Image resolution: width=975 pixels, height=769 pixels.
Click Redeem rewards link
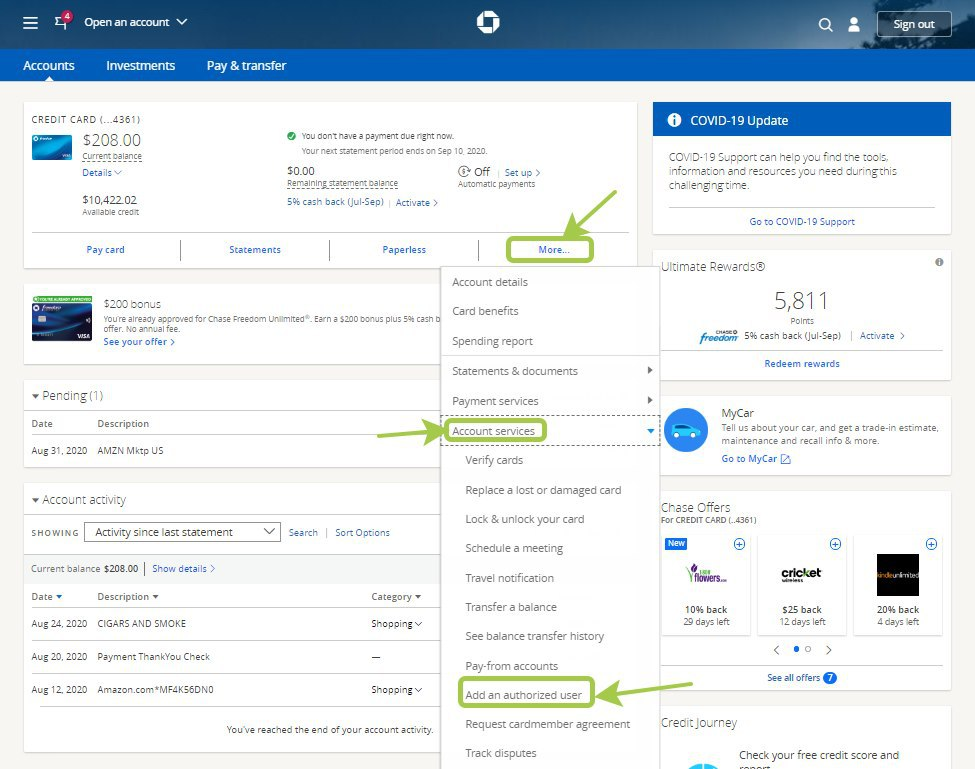(x=802, y=364)
